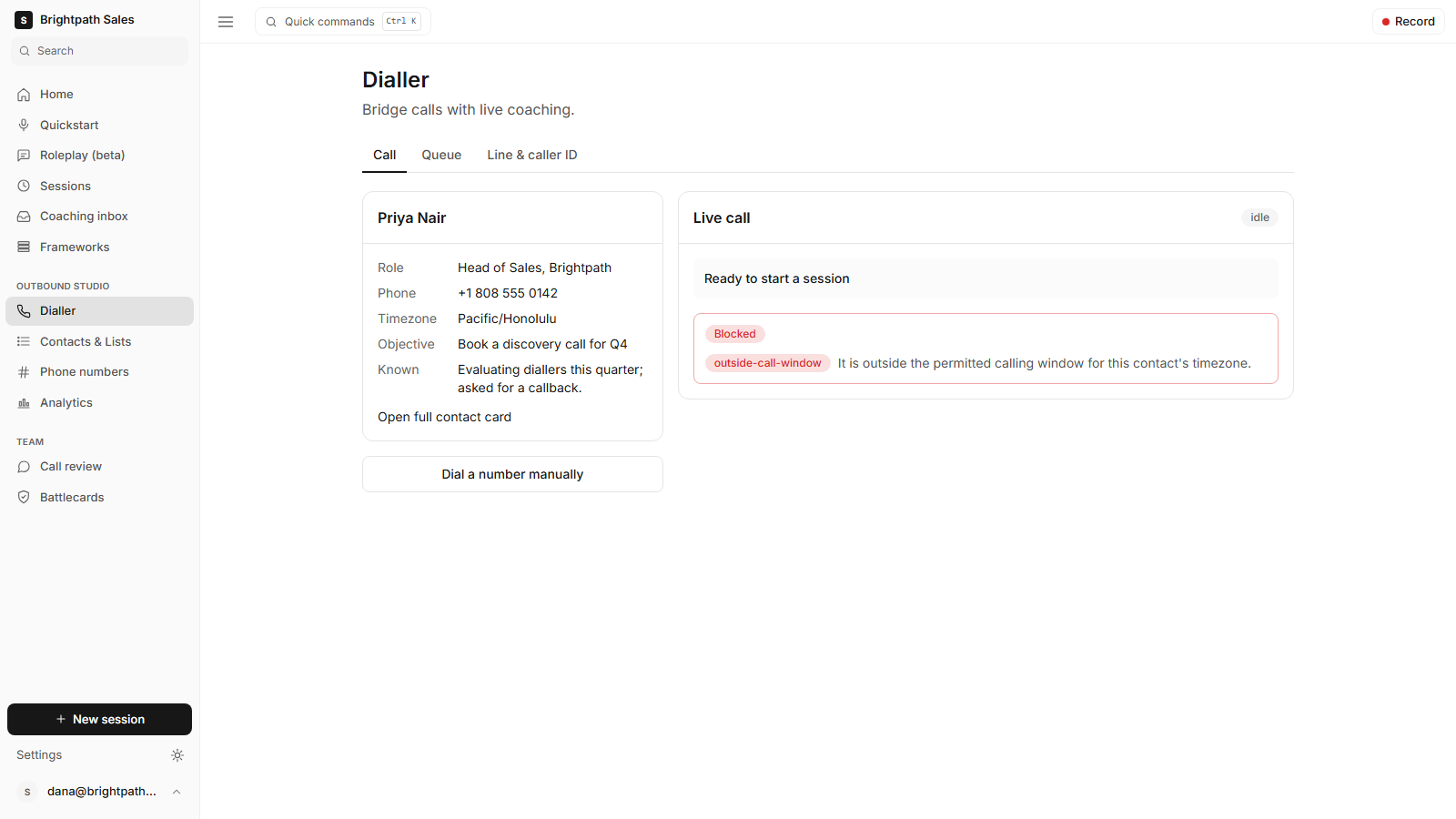The image size is (1456, 819).
Task: Open full contact card link
Action: click(x=444, y=417)
